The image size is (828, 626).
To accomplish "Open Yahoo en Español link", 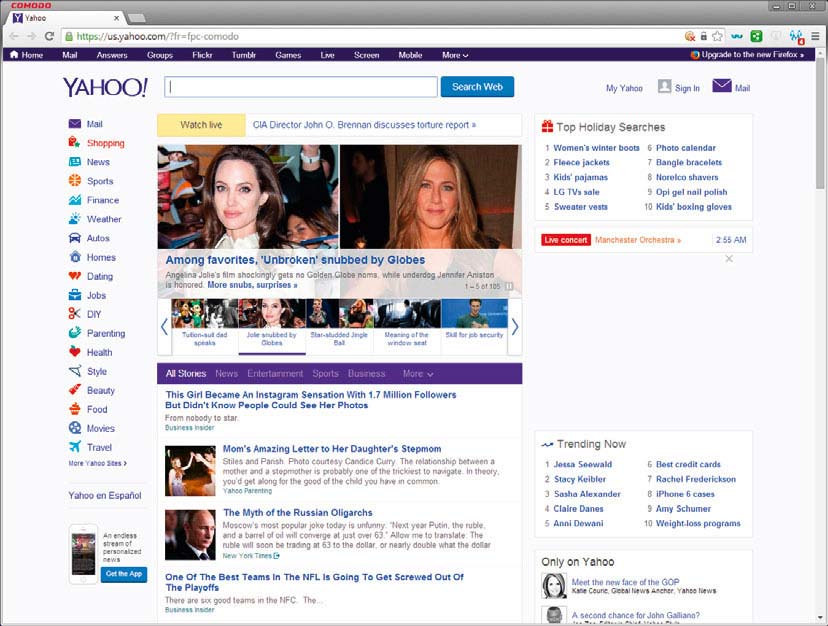I will [x=105, y=496].
